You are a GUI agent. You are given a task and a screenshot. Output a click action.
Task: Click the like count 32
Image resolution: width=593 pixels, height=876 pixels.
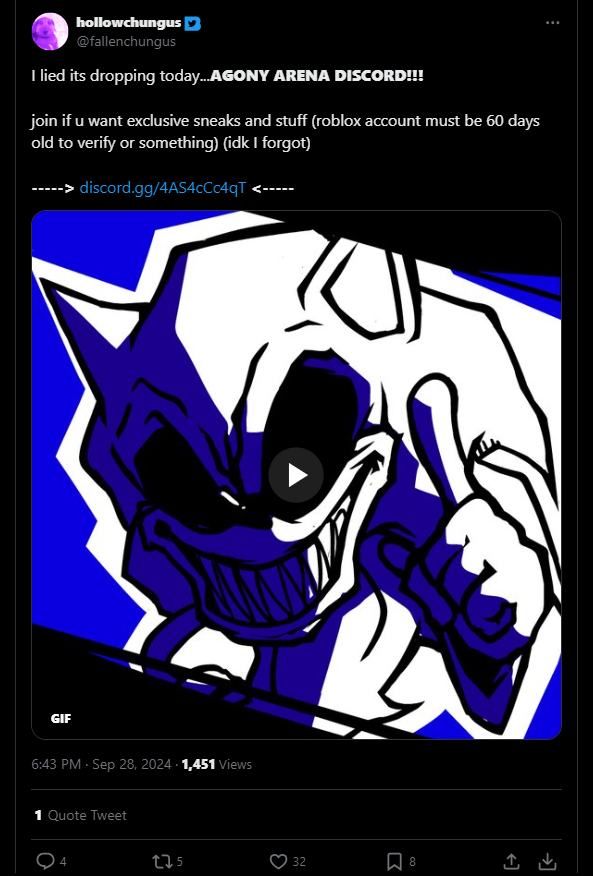[x=299, y=861]
